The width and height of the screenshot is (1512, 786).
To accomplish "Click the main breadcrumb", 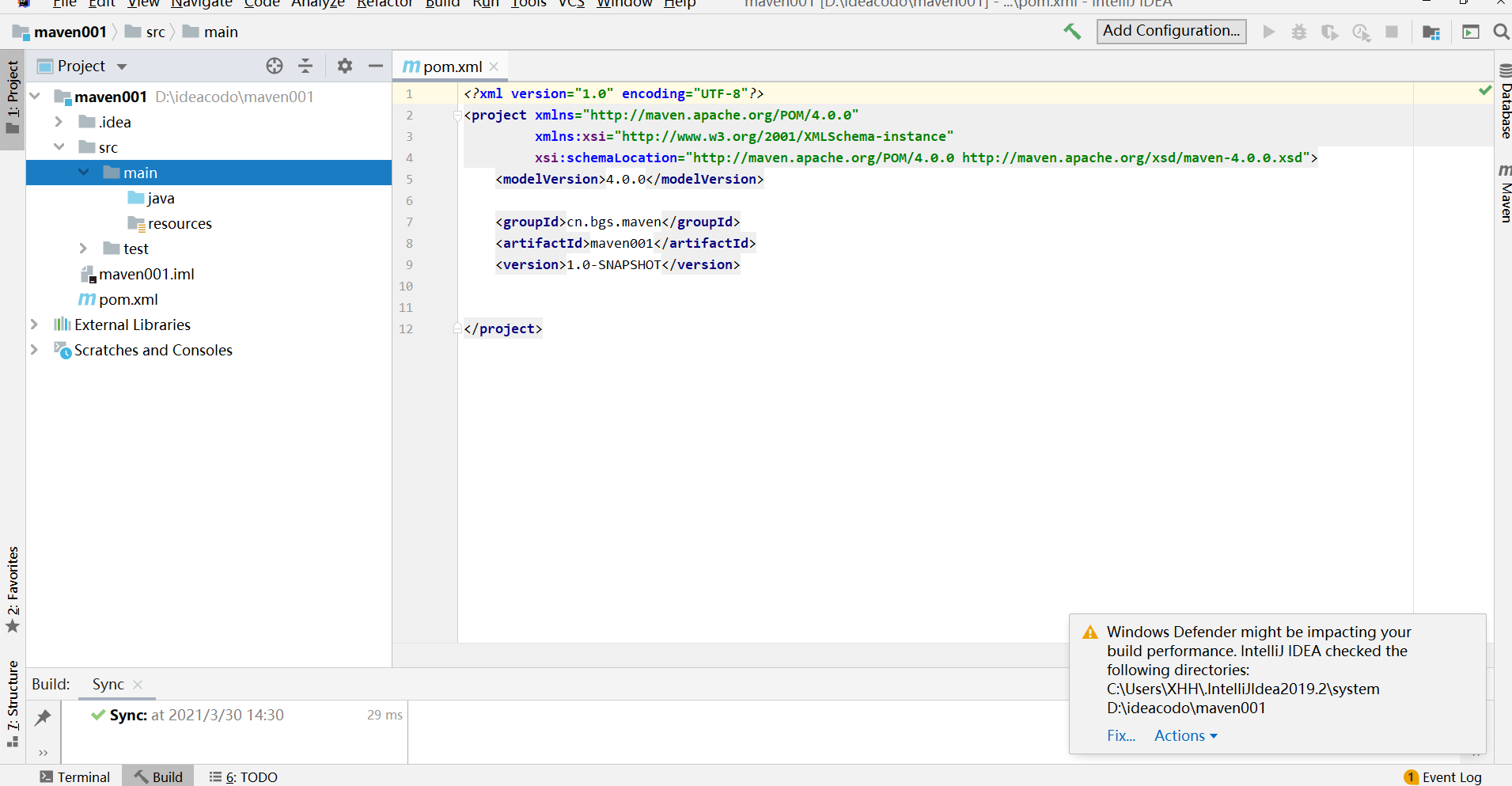I will point(210,32).
